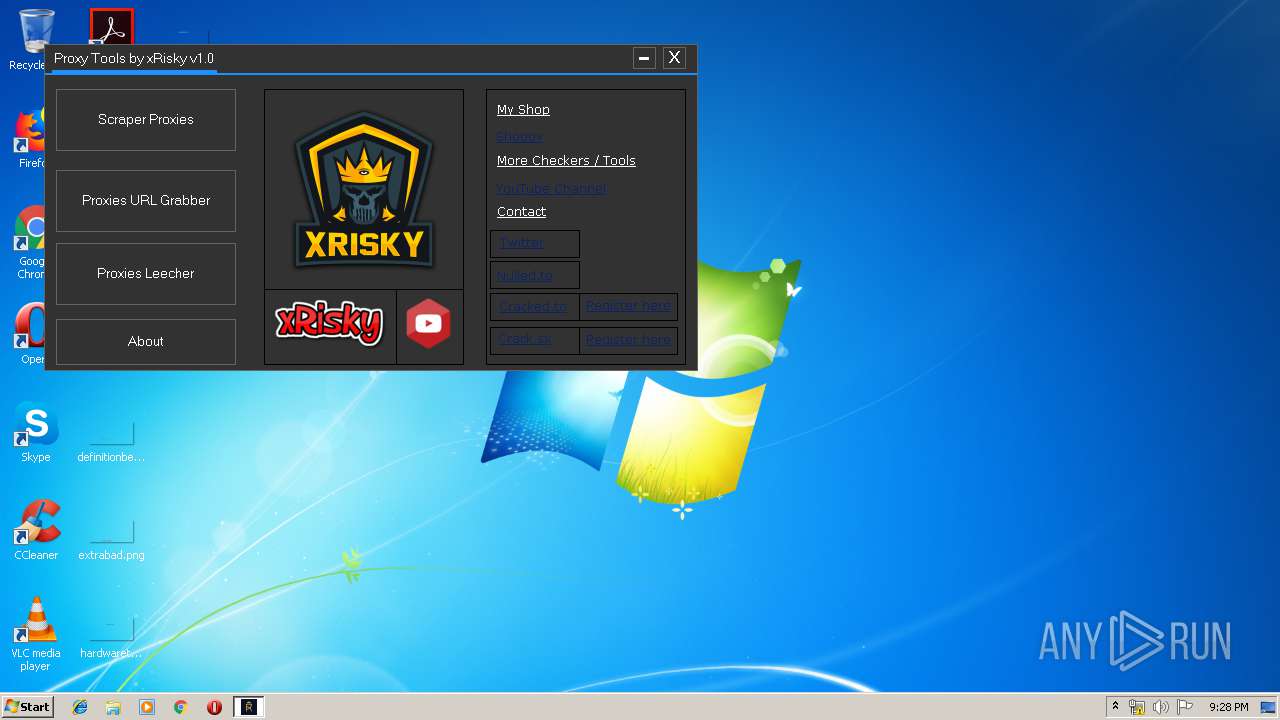Open Windows Media Player from the taskbar
This screenshot has width=1280, height=720.
147,707
